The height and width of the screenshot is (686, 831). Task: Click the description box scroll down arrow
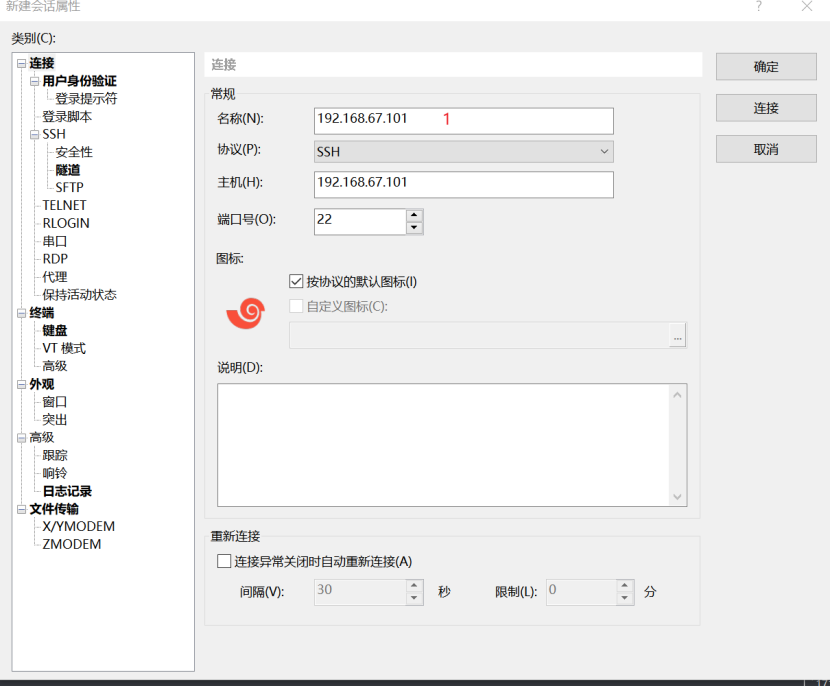pos(677,496)
